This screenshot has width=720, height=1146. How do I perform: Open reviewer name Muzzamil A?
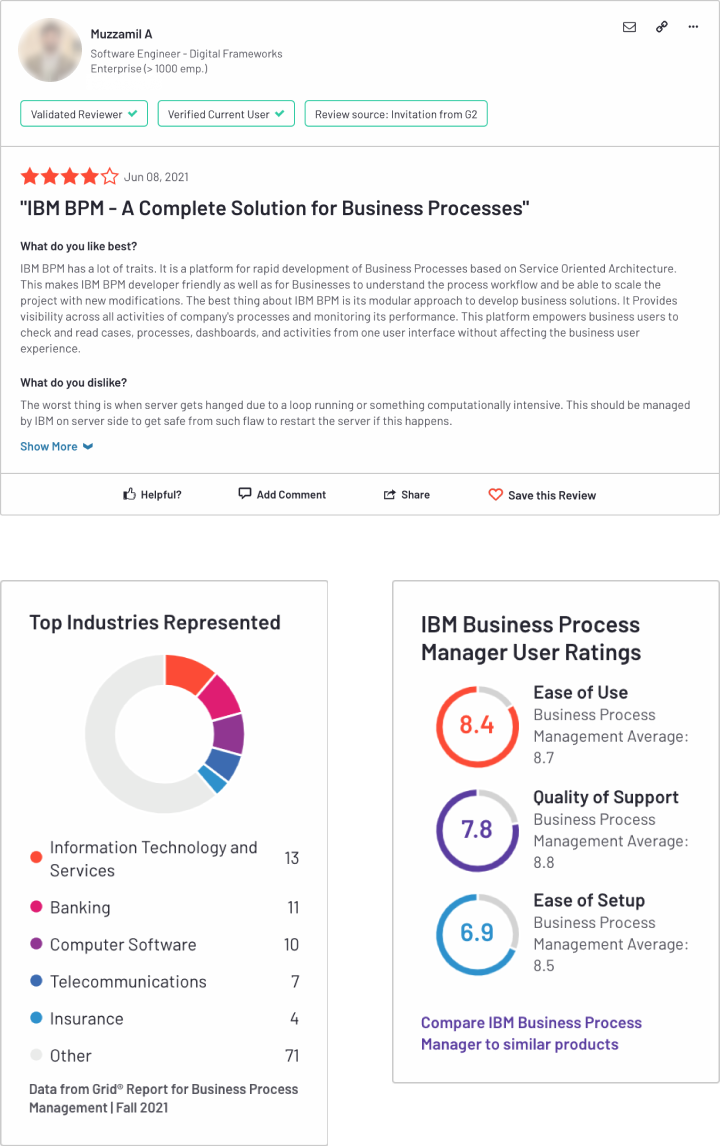pos(121,34)
